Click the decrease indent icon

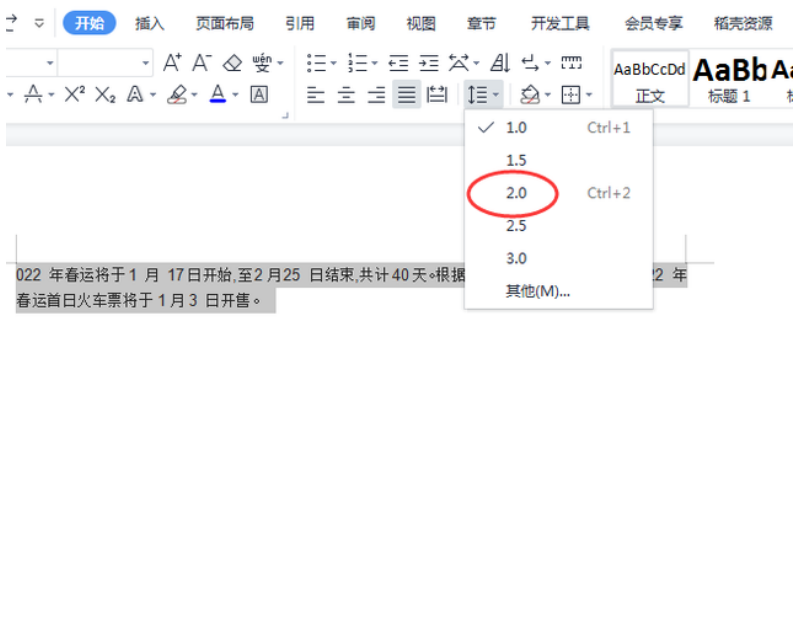[x=398, y=63]
